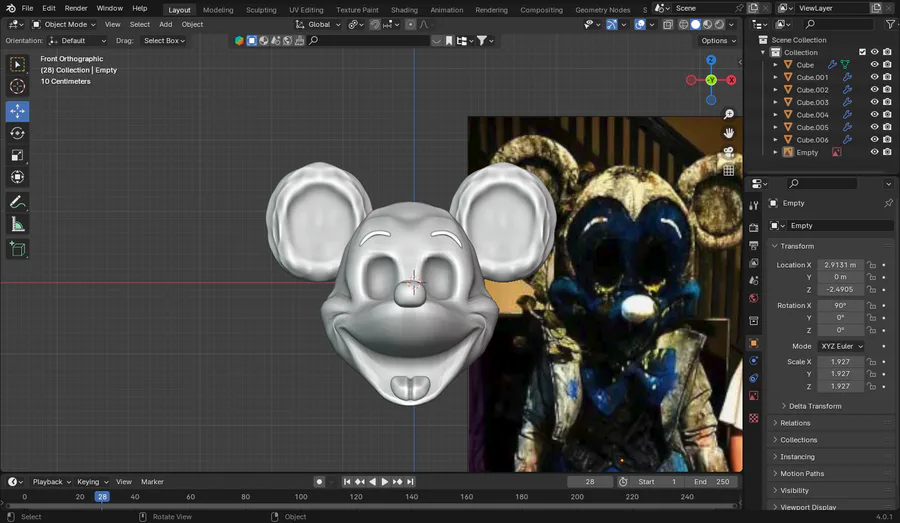This screenshot has width=900, height=523.
Task: Open the Output properties tab
Action: point(754,245)
